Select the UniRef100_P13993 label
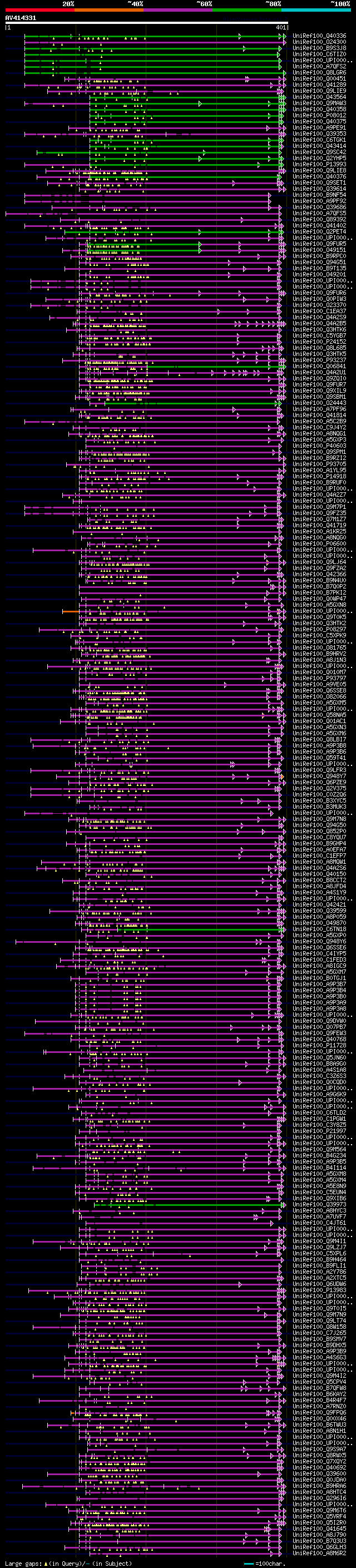The height and width of the screenshot is (1568, 356). (319, 164)
